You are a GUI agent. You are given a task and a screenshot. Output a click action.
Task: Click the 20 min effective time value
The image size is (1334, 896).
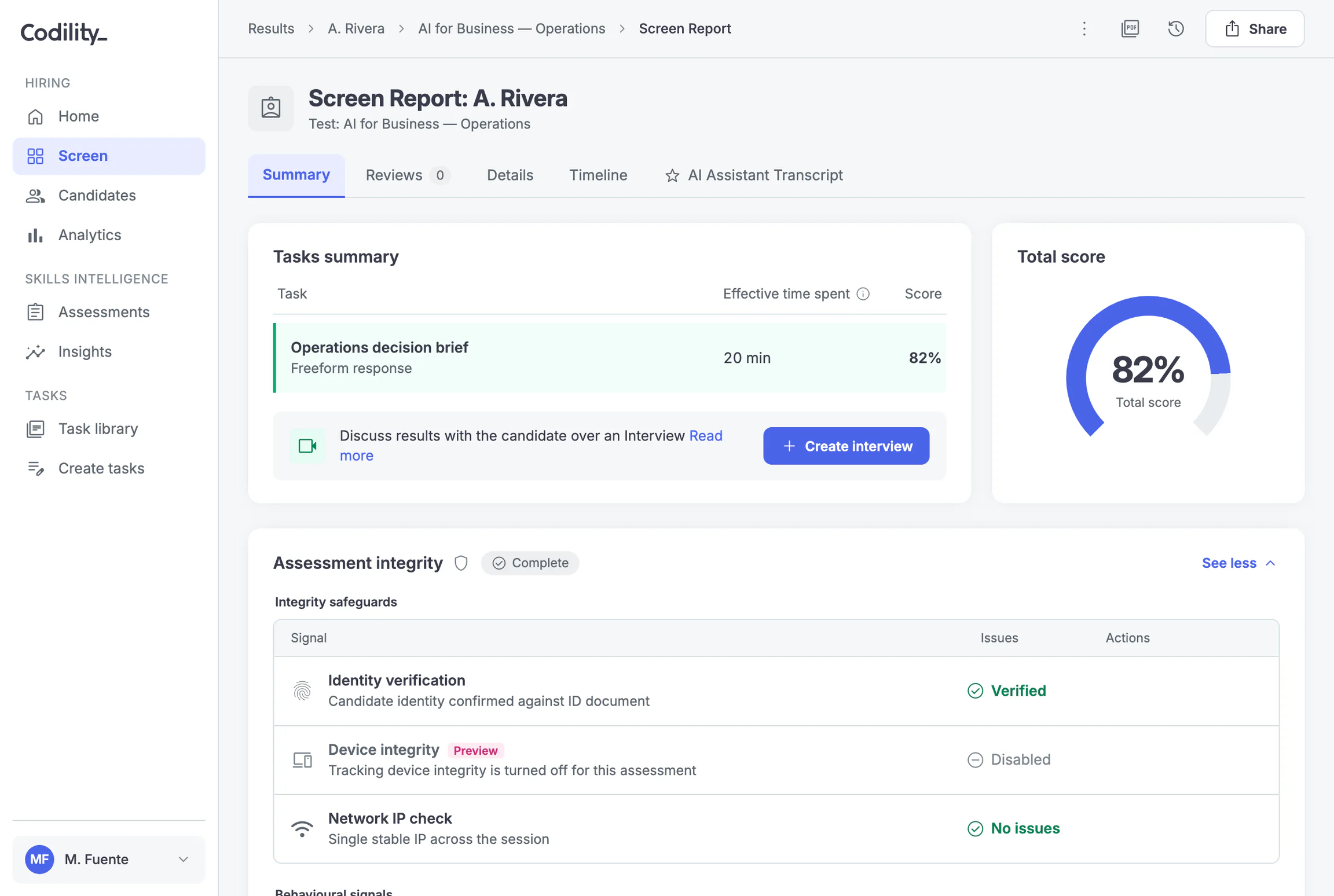[747, 358]
